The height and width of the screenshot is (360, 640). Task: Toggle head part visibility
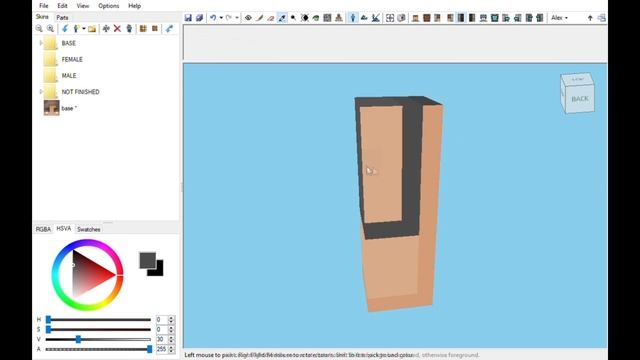[416, 18]
